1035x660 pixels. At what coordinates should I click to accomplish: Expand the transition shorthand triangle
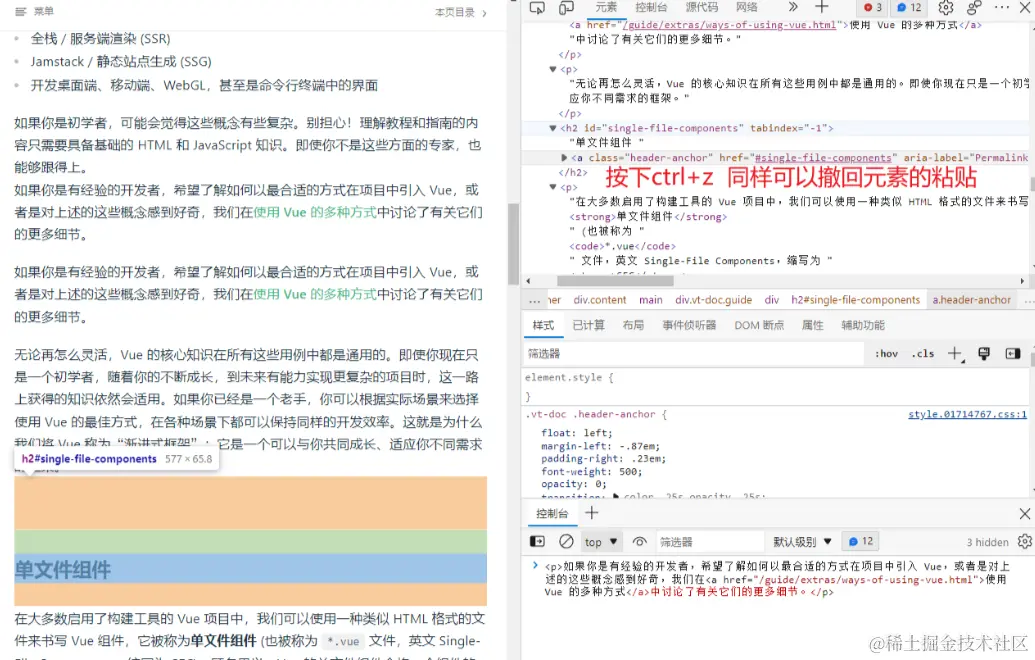[616, 496]
